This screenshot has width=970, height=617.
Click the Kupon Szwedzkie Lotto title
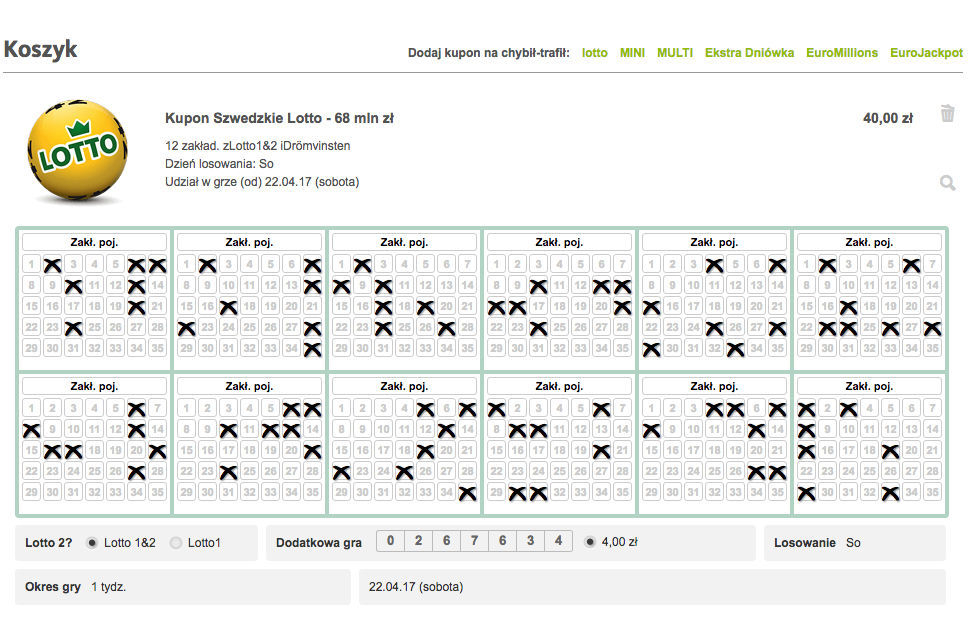pos(280,118)
